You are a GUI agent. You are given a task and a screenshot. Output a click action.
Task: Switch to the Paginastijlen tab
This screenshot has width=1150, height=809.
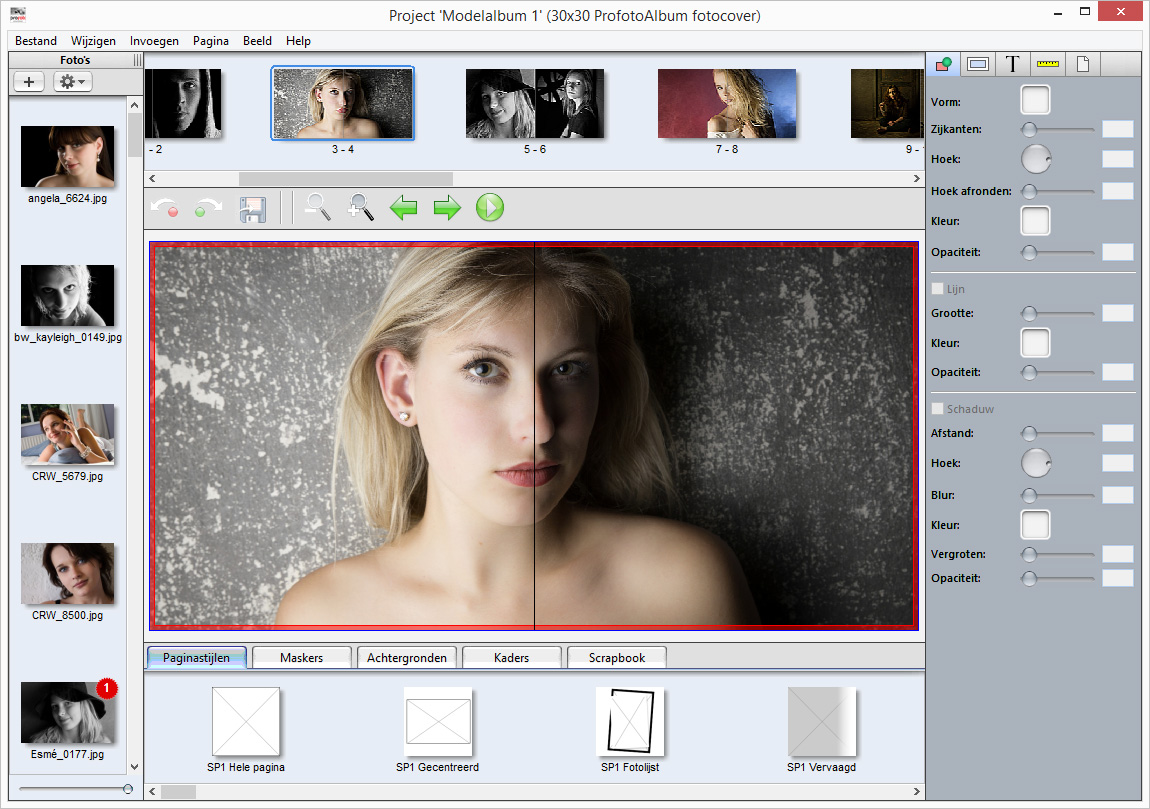[197, 657]
